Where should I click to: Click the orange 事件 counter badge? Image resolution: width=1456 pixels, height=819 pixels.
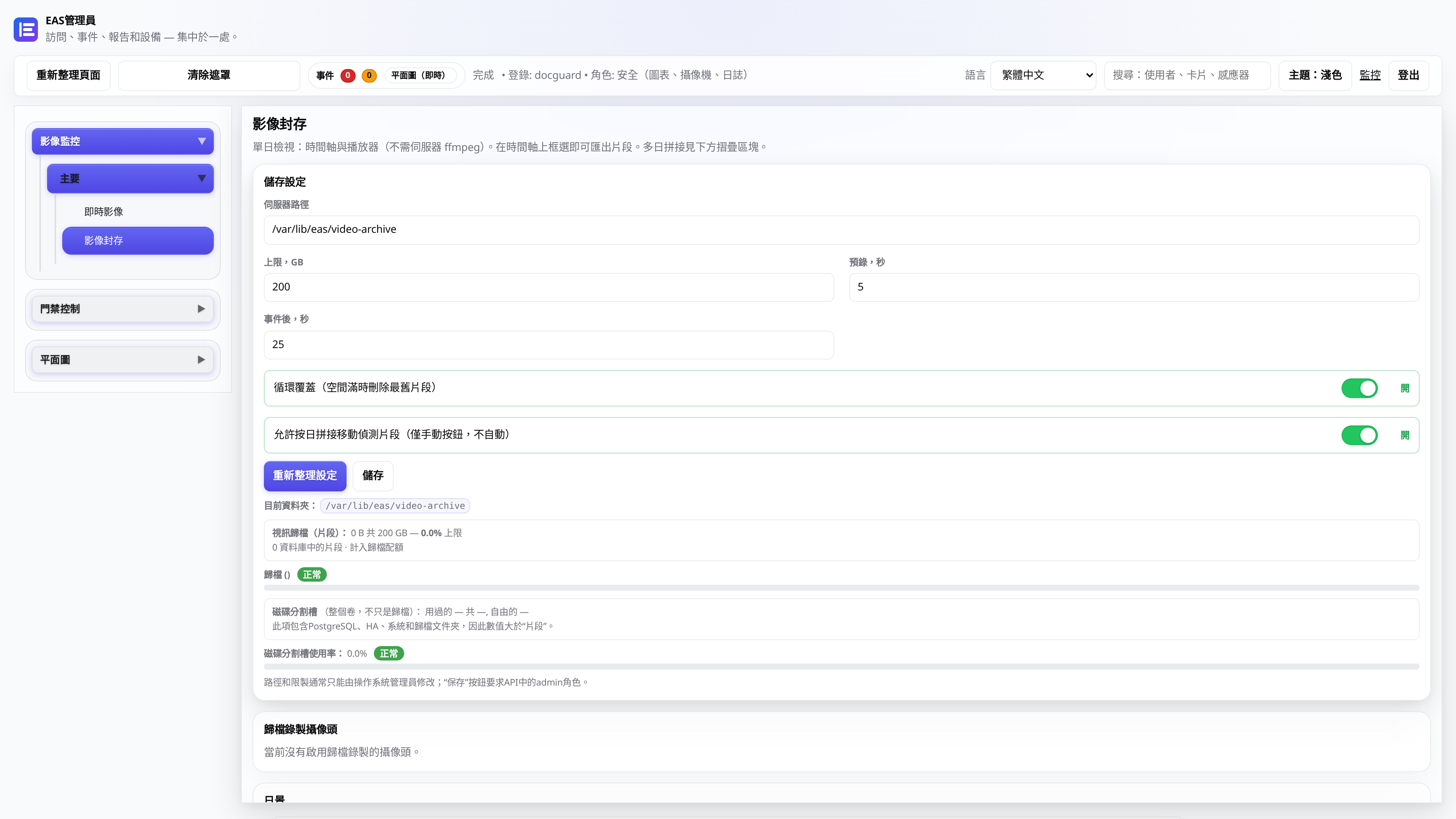click(x=369, y=75)
